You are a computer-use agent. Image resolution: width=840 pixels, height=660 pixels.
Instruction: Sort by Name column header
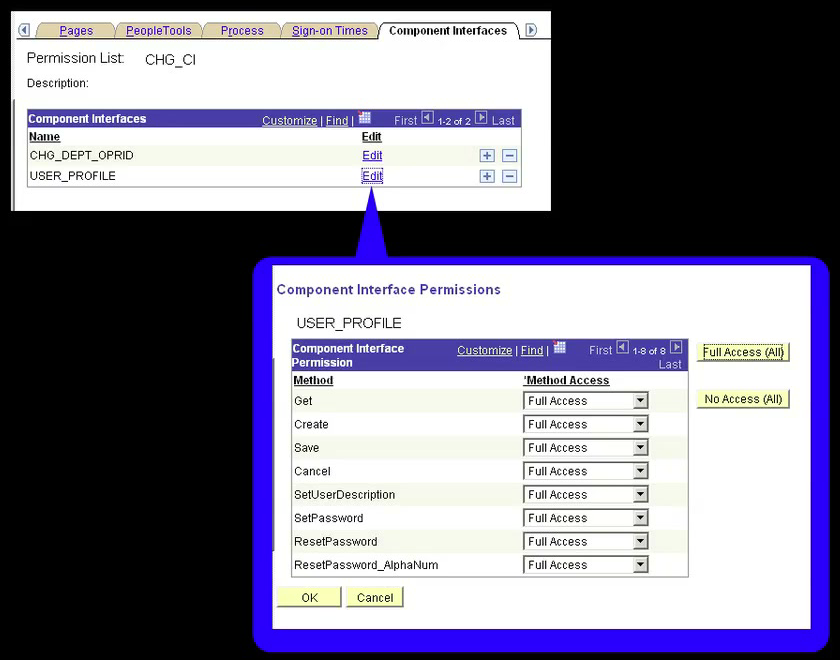(x=44, y=137)
